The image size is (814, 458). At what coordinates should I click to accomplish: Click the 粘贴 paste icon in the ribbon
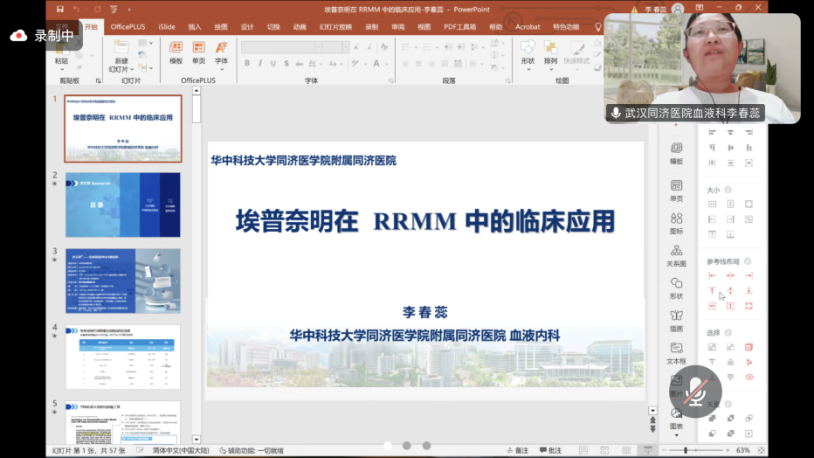coord(61,51)
